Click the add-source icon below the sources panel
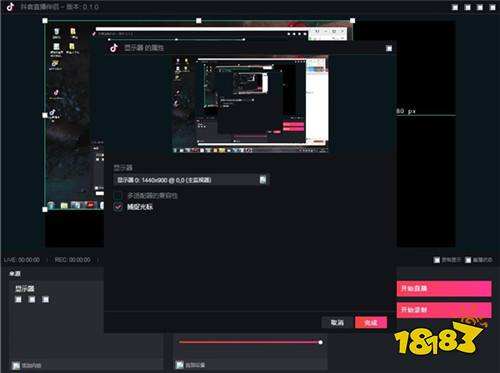This screenshot has width=500, height=373. pos(16,365)
